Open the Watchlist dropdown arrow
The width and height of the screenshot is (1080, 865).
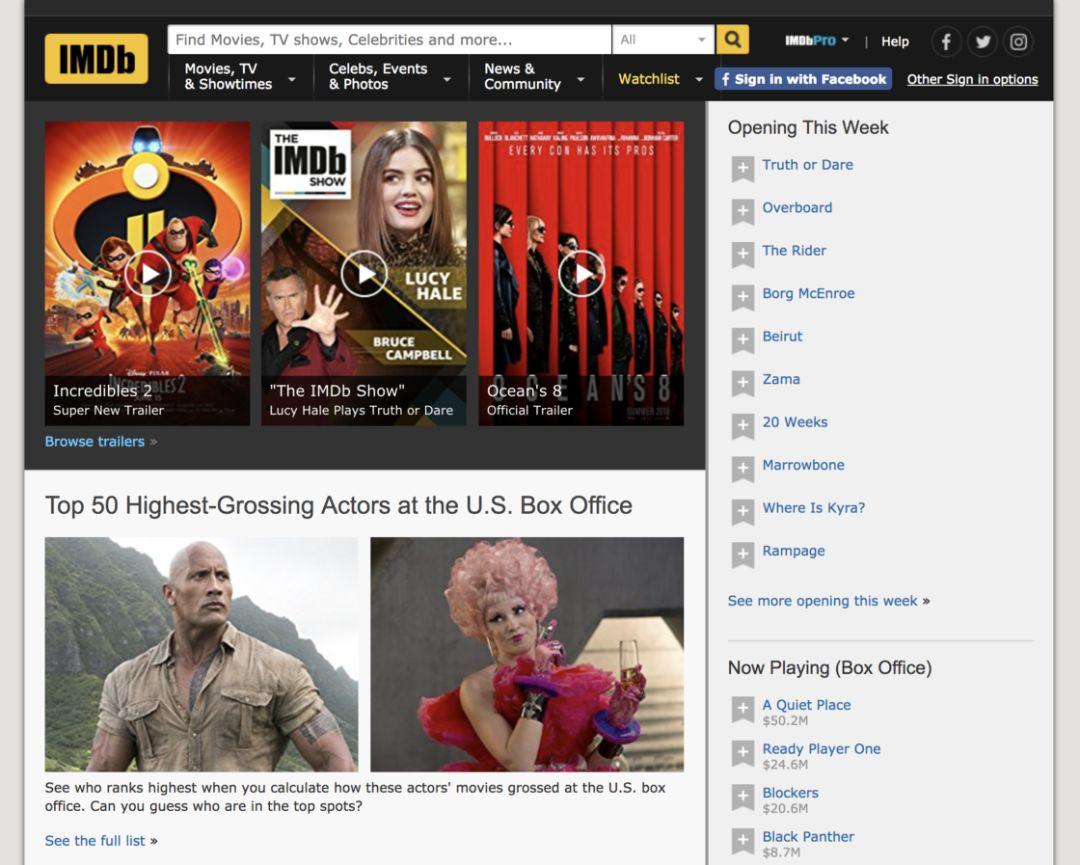(699, 79)
